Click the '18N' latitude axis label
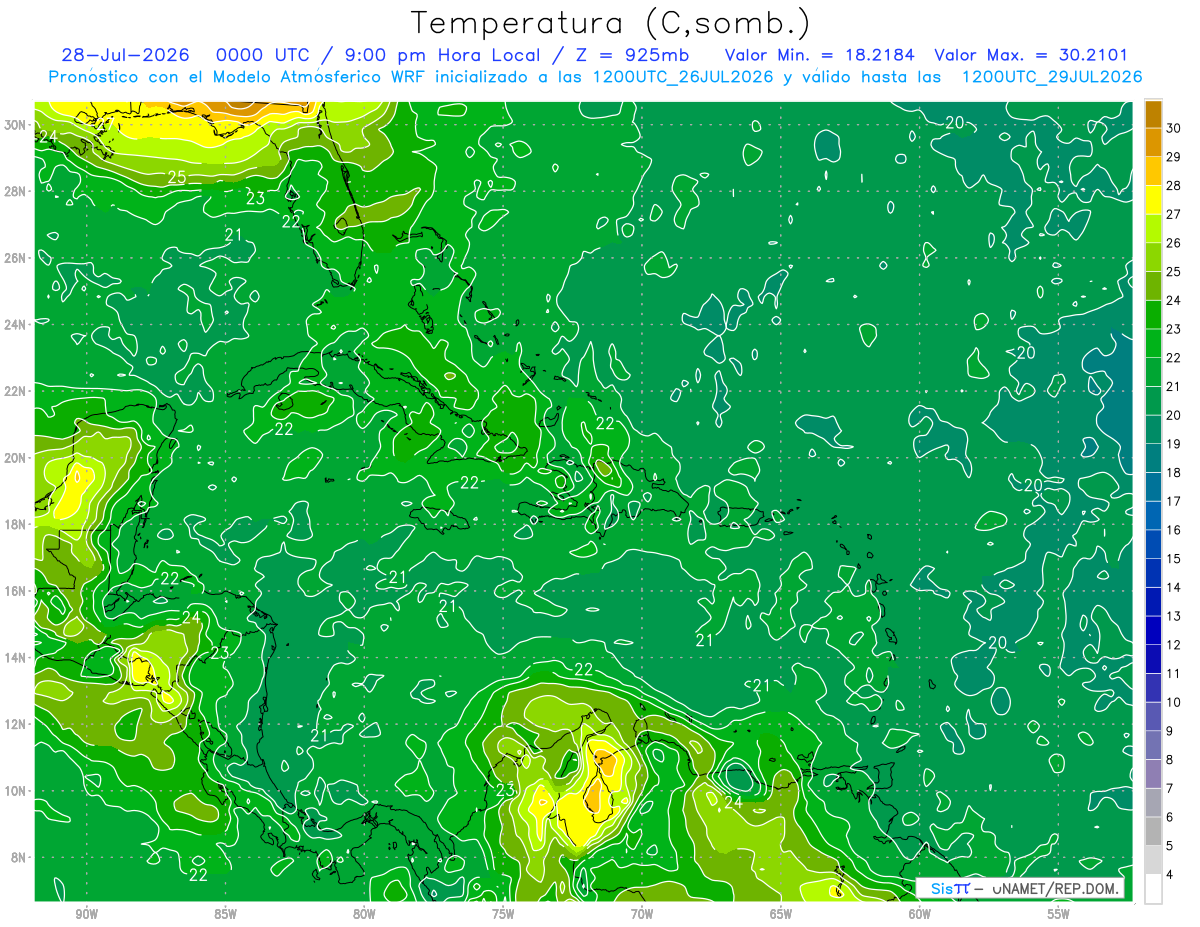 click(x=16, y=524)
